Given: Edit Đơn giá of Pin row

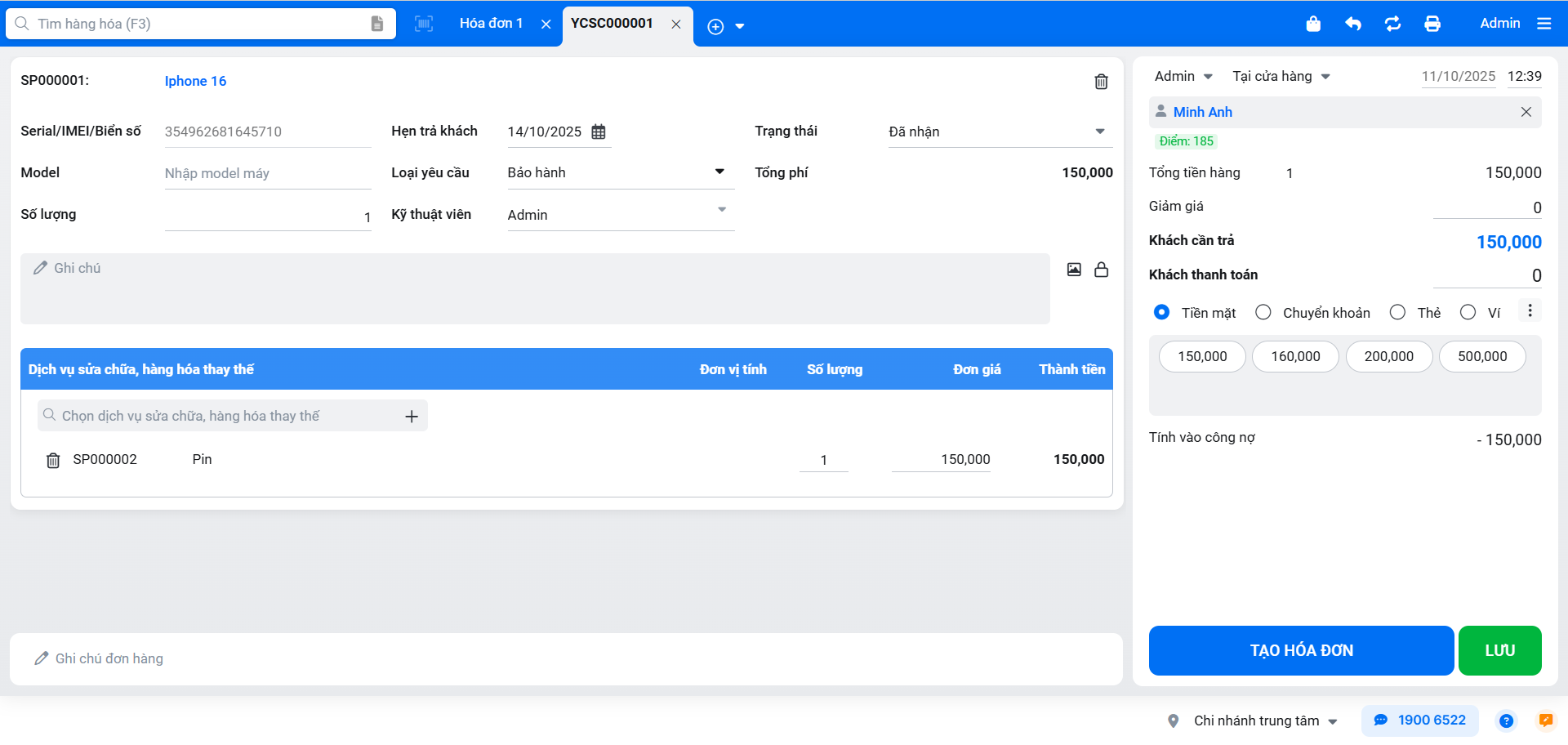Looking at the screenshot, I should (x=941, y=460).
